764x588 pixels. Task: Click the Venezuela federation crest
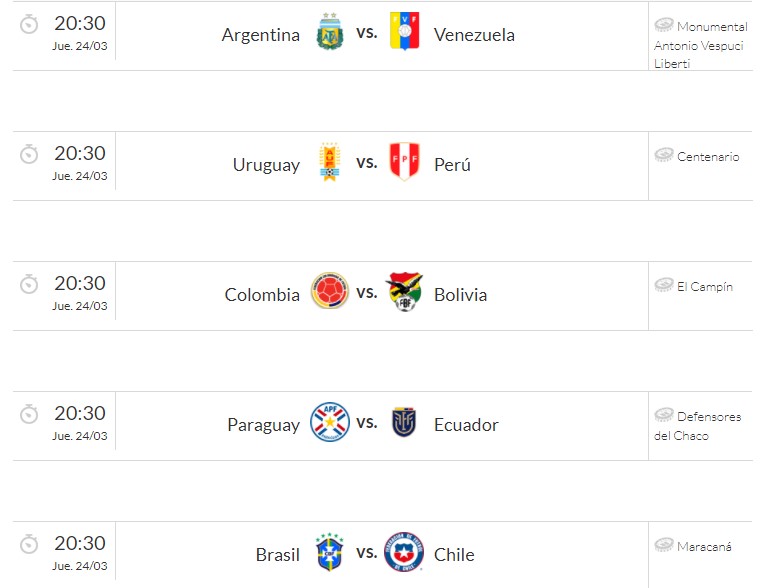pyautogui.click(x=404, y=32)
